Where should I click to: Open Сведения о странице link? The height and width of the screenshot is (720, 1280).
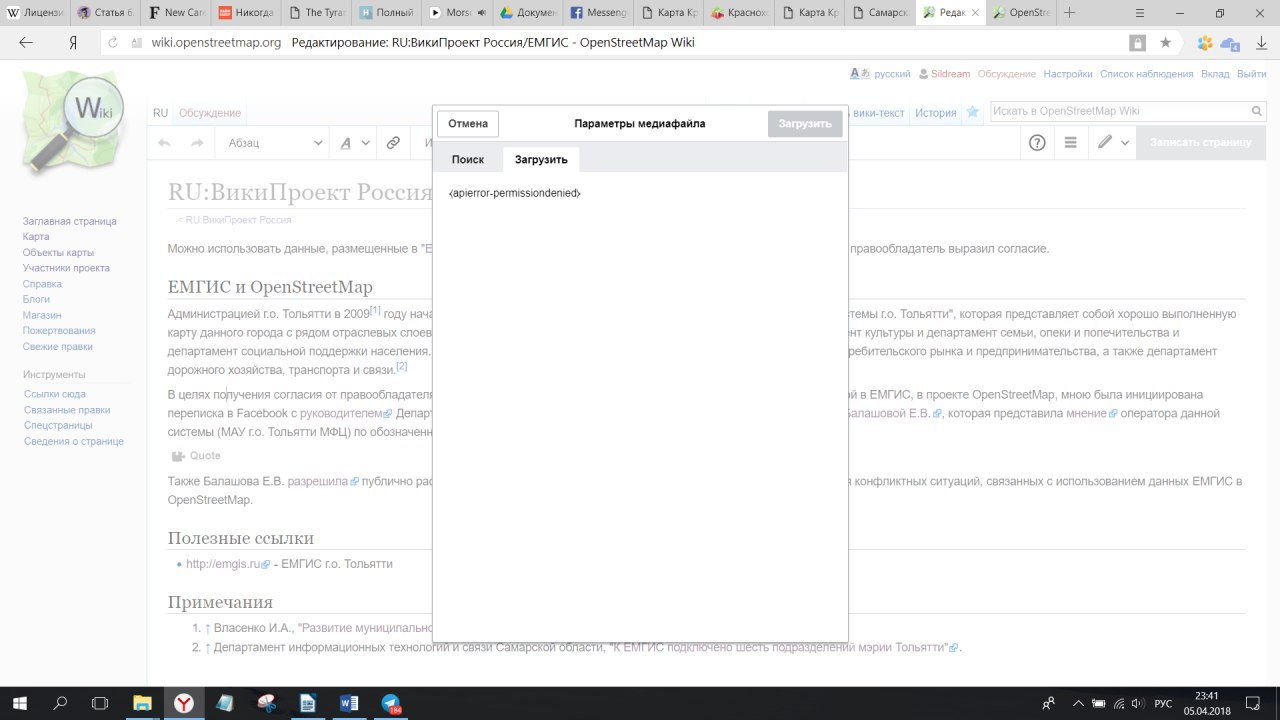tap(74, 441)
